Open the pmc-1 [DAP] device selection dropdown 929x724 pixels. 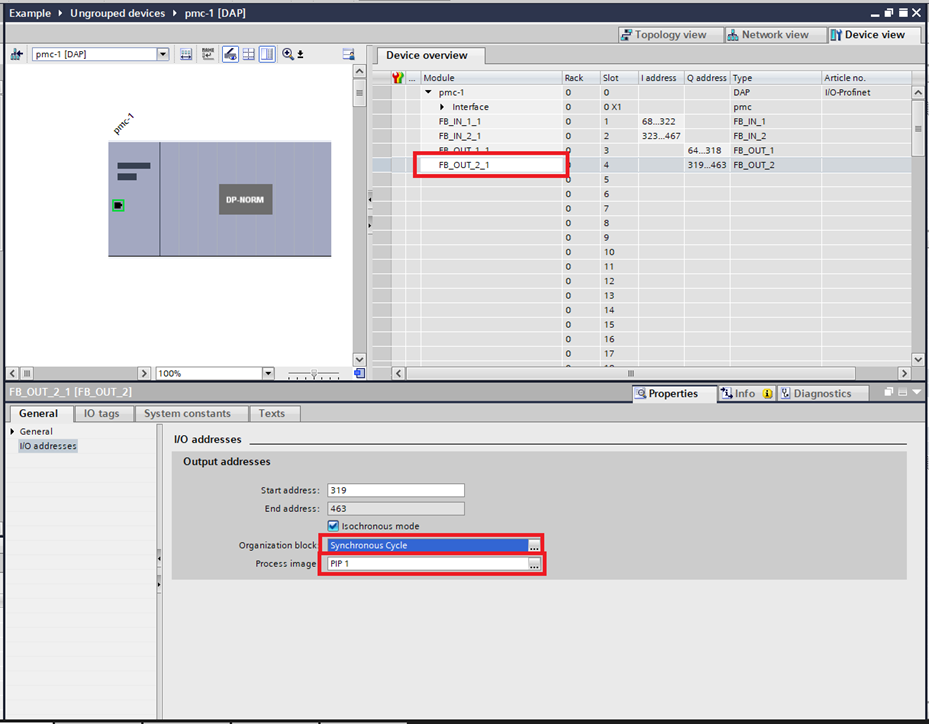coord(163,54)
